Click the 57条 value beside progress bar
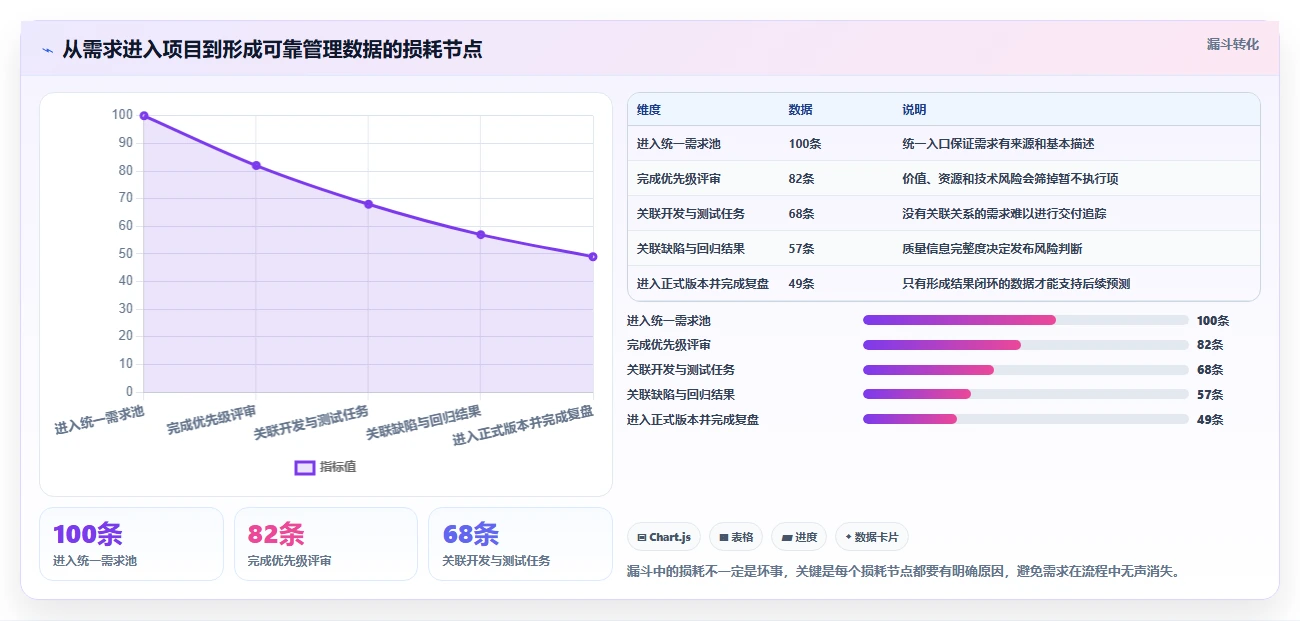This screenshot has height=621, width=1300. [x=1210, y=394]
